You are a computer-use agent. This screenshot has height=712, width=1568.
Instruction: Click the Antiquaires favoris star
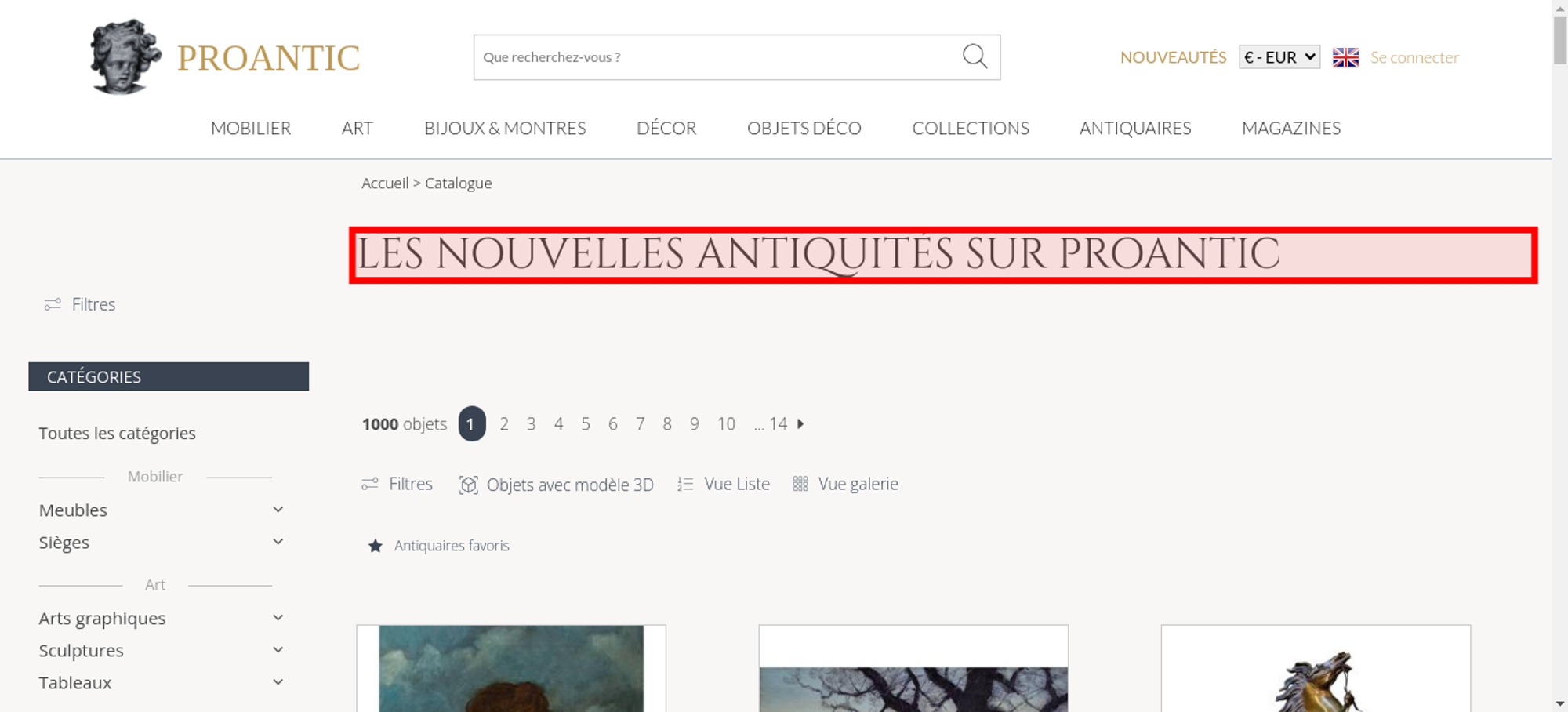[376, 546]
